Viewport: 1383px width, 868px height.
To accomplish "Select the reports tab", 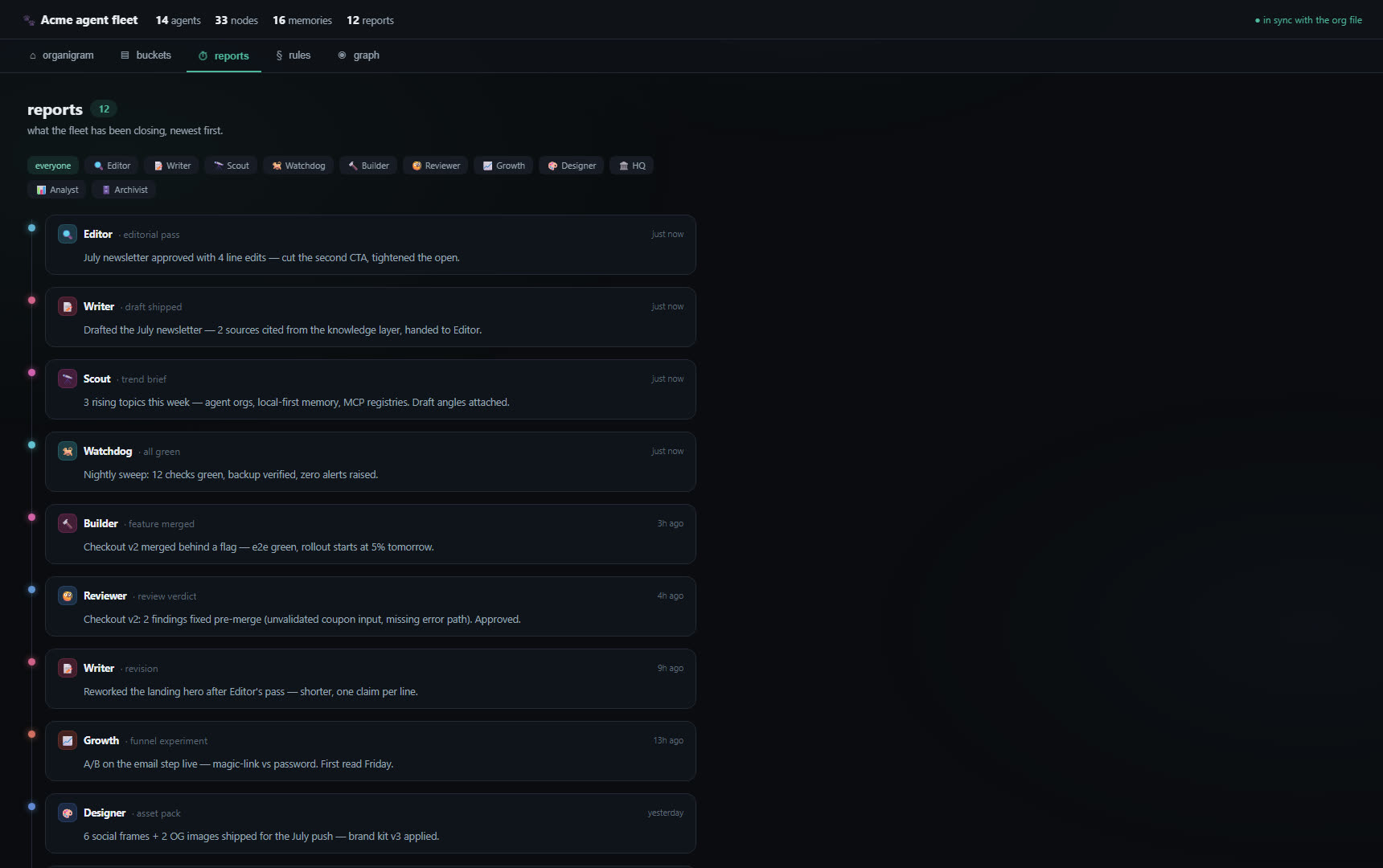I will click(x=224, y=55).
